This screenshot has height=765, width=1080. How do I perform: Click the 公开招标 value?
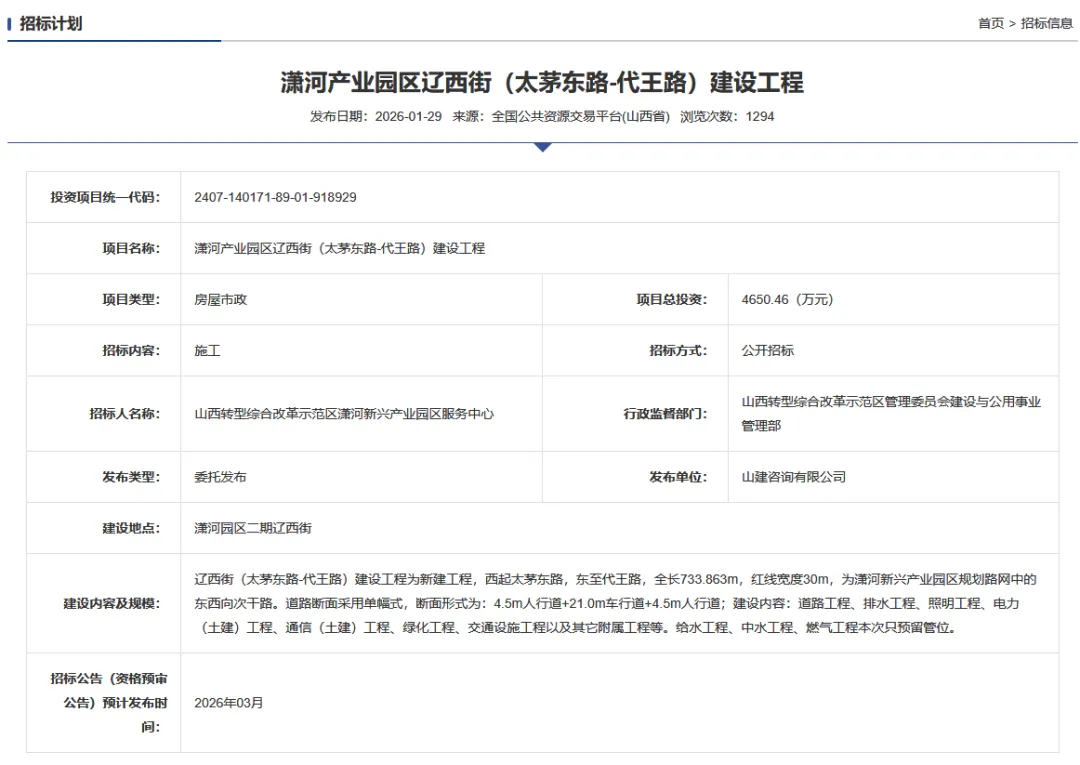pyautogui.click(x=768, y=350)
